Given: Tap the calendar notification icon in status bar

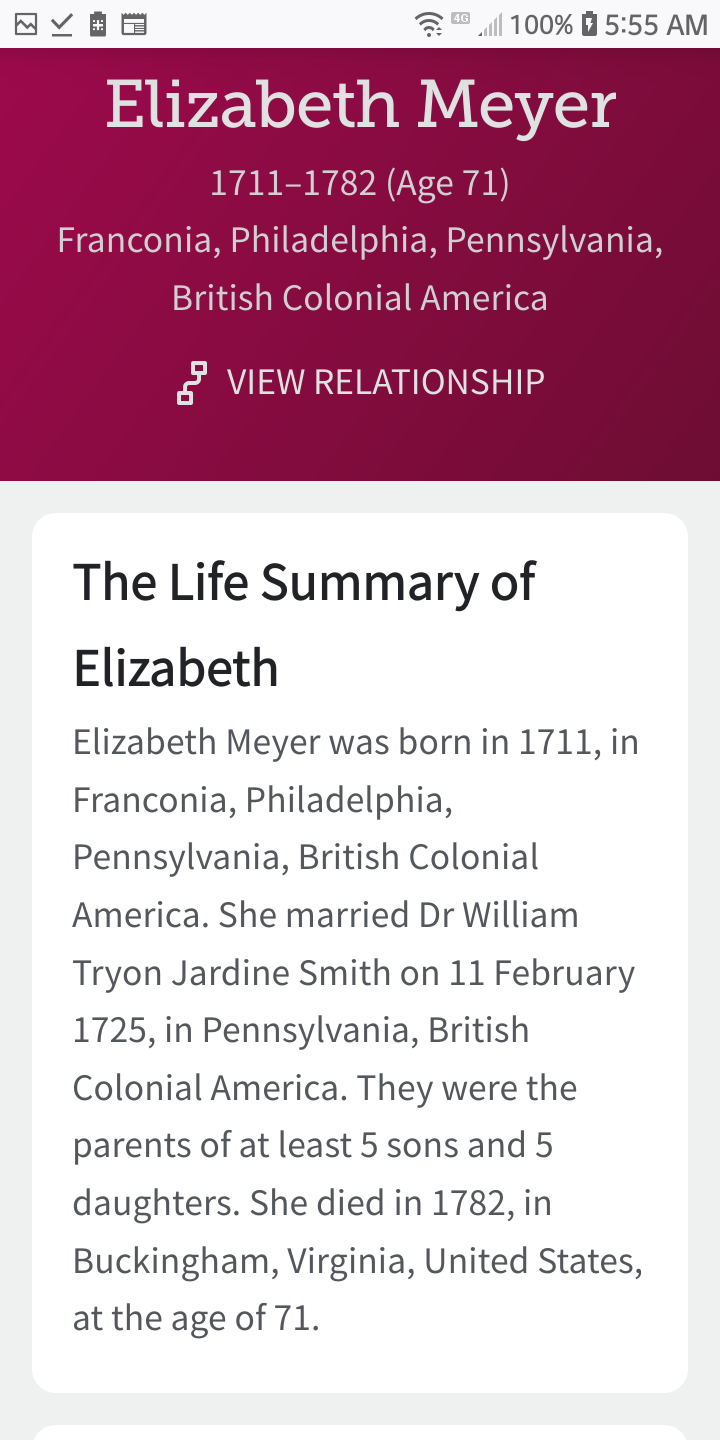Looking at the screenshot, I should tap(133, 24).
